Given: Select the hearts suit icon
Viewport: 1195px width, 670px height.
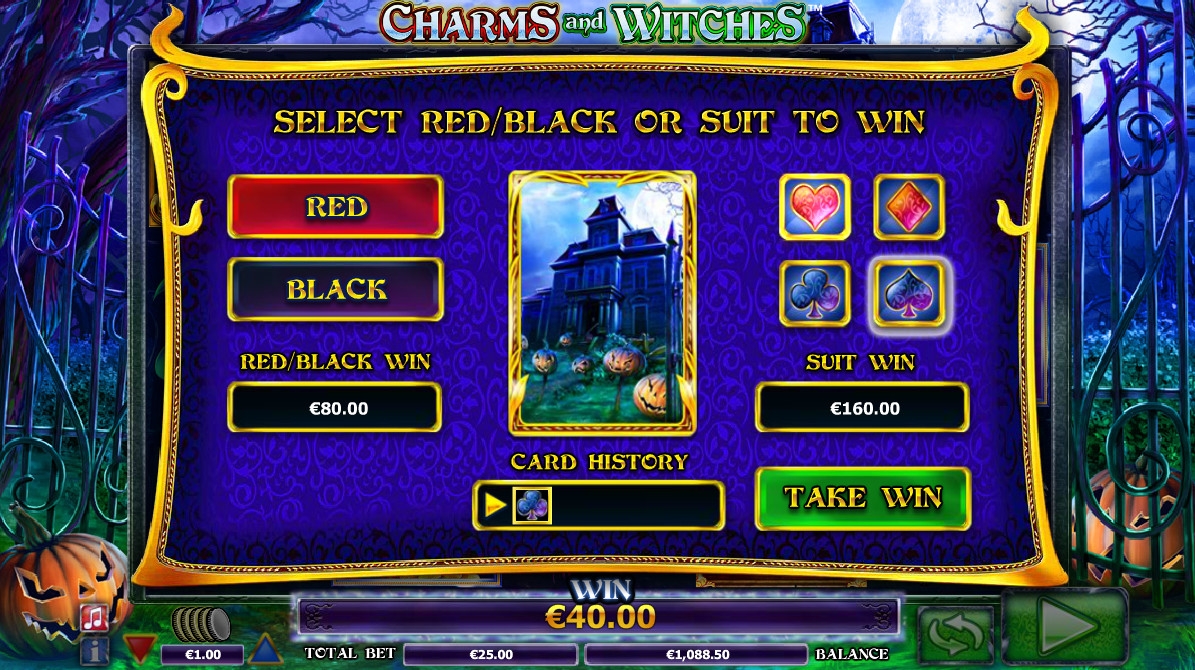Looking at the screenshot, I should click(815, 207).
